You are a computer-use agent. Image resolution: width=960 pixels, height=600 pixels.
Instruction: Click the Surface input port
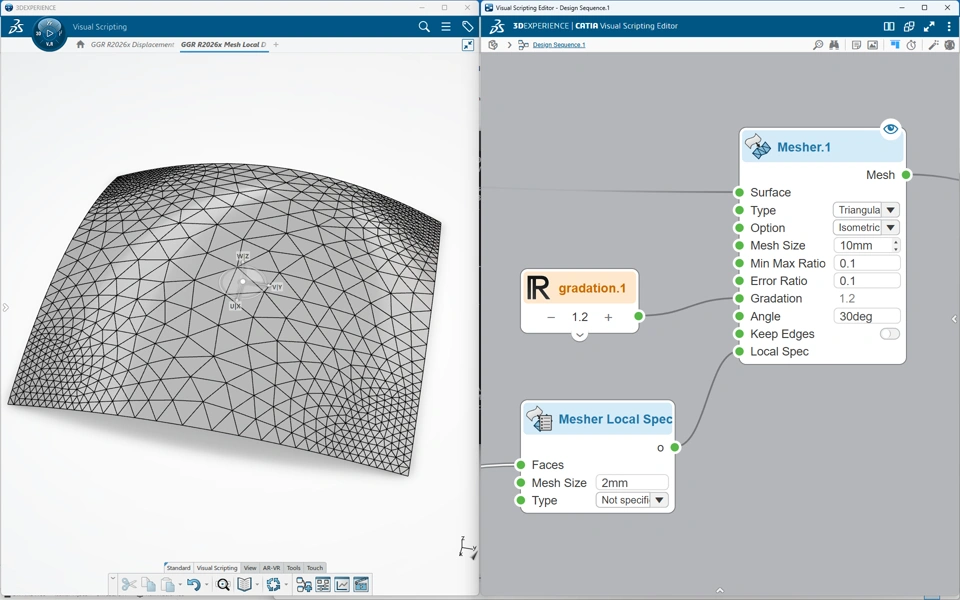click(739, 192)
